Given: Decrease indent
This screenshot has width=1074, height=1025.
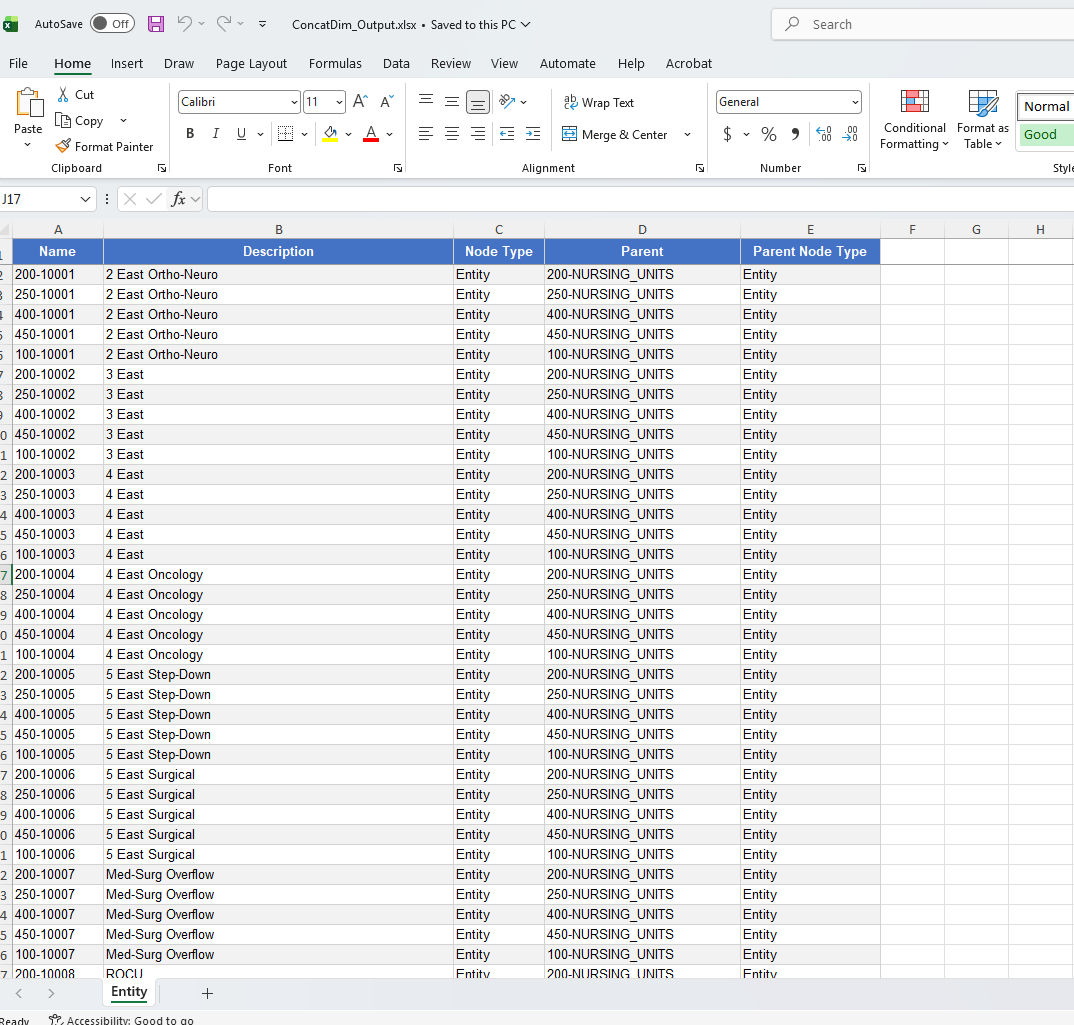Looking at the screenshot, I should pos(507,134).
